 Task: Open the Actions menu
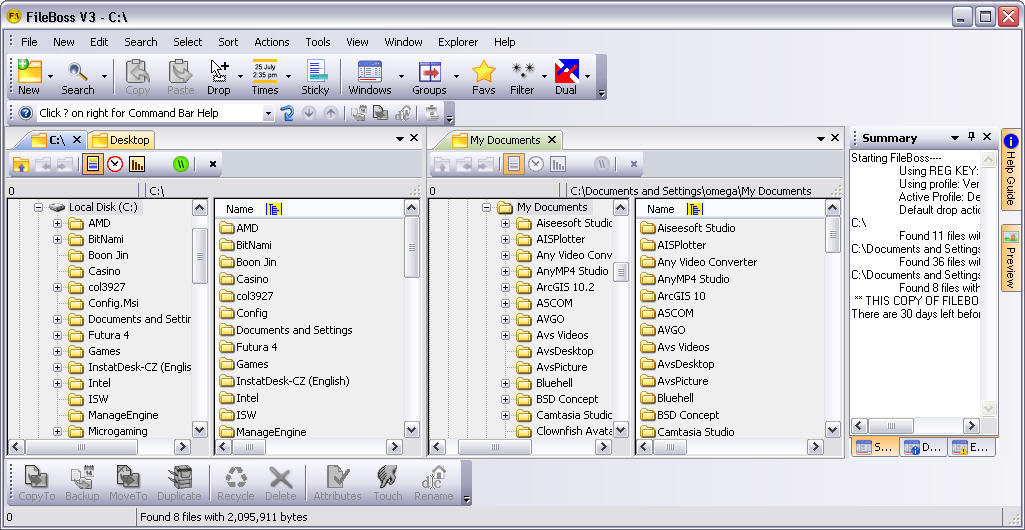click(x=272, y=42)
